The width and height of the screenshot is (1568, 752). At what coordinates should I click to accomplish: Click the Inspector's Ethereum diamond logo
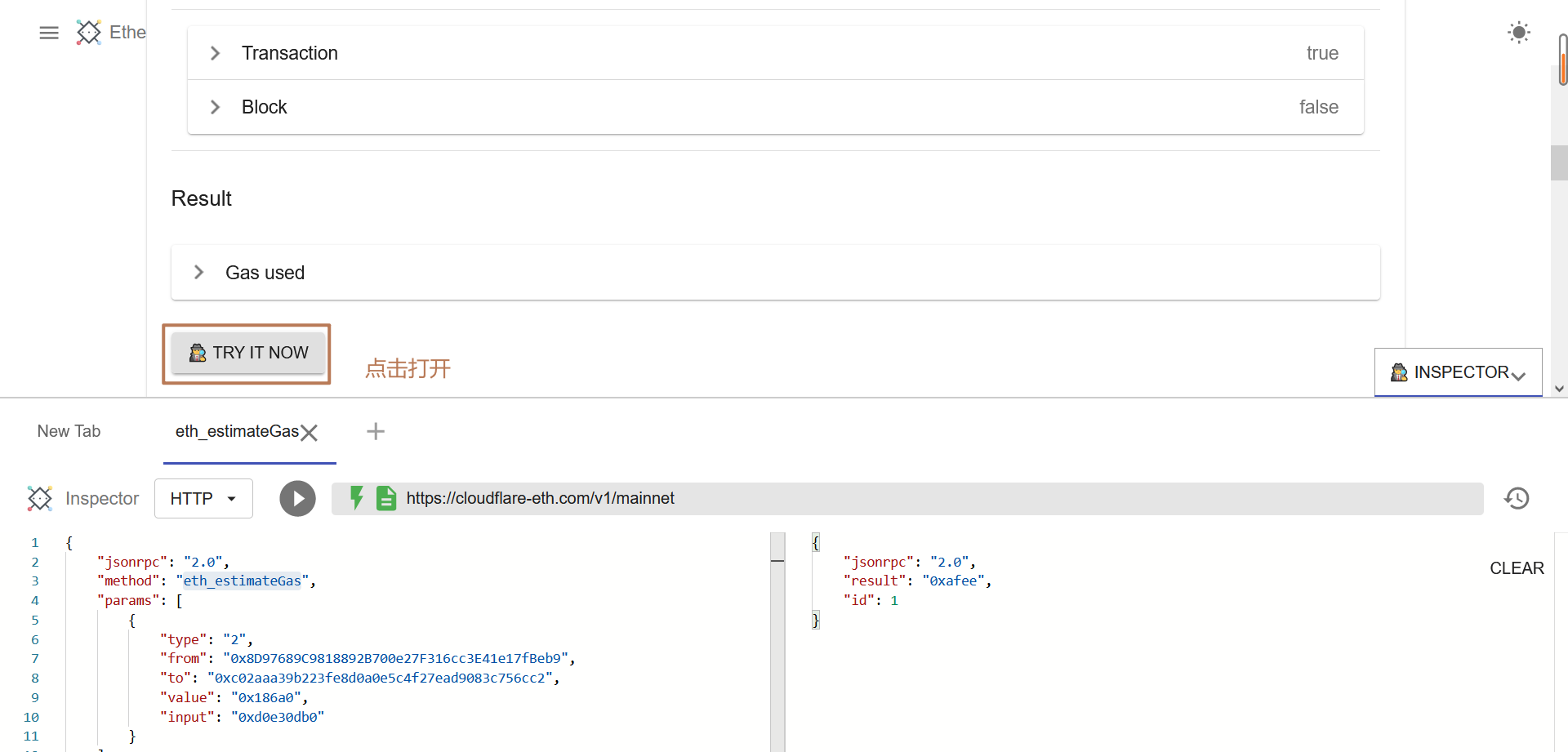(x=39, y=498)
